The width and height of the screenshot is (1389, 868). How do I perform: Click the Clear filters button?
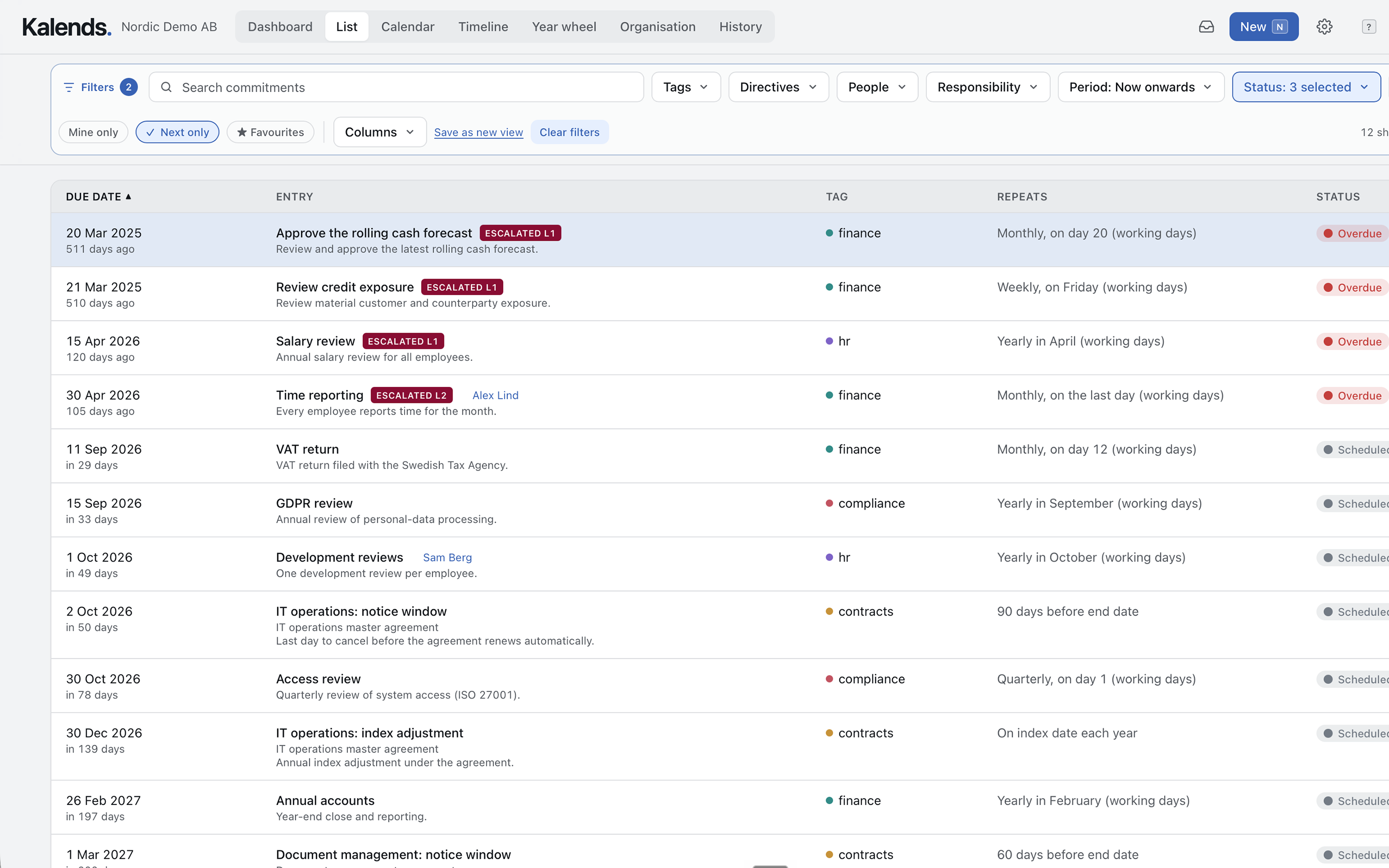(x=569, y=132)
